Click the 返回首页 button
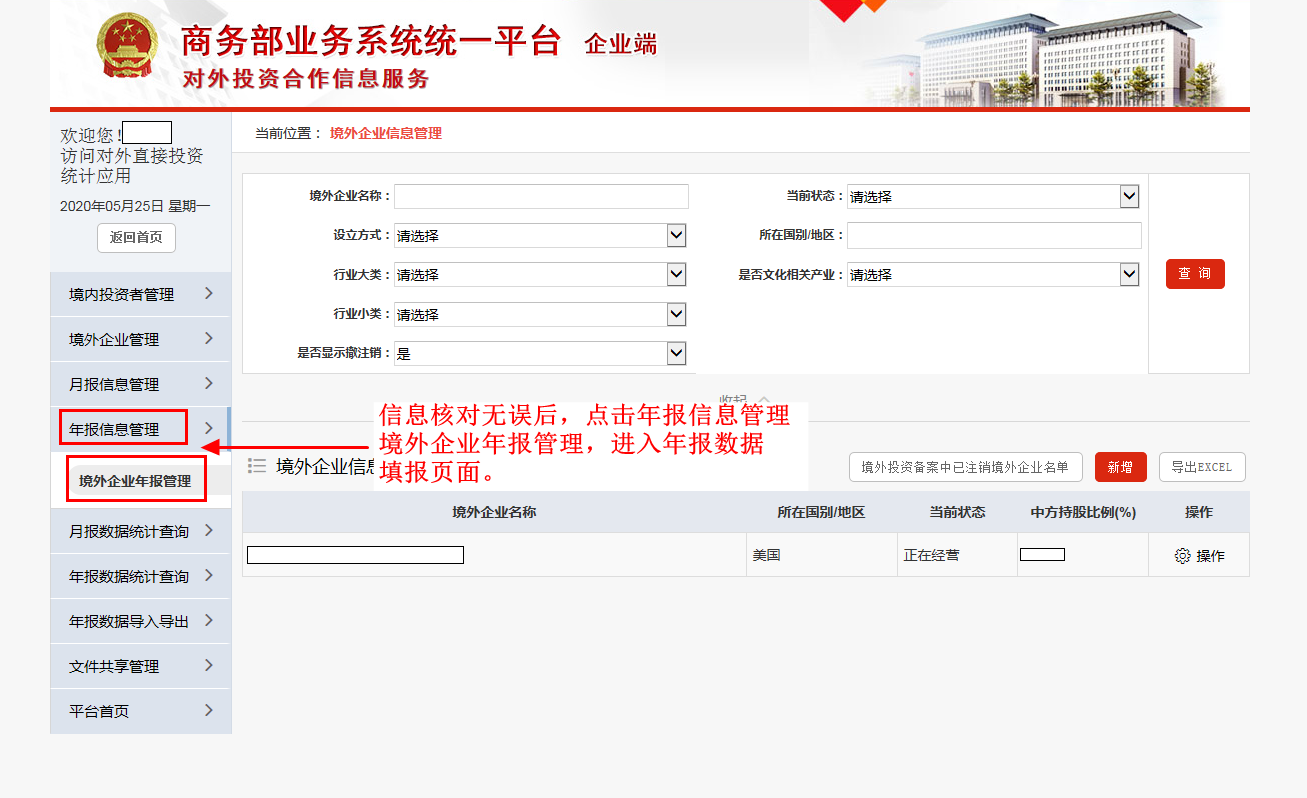 click(x=136, y=238)
